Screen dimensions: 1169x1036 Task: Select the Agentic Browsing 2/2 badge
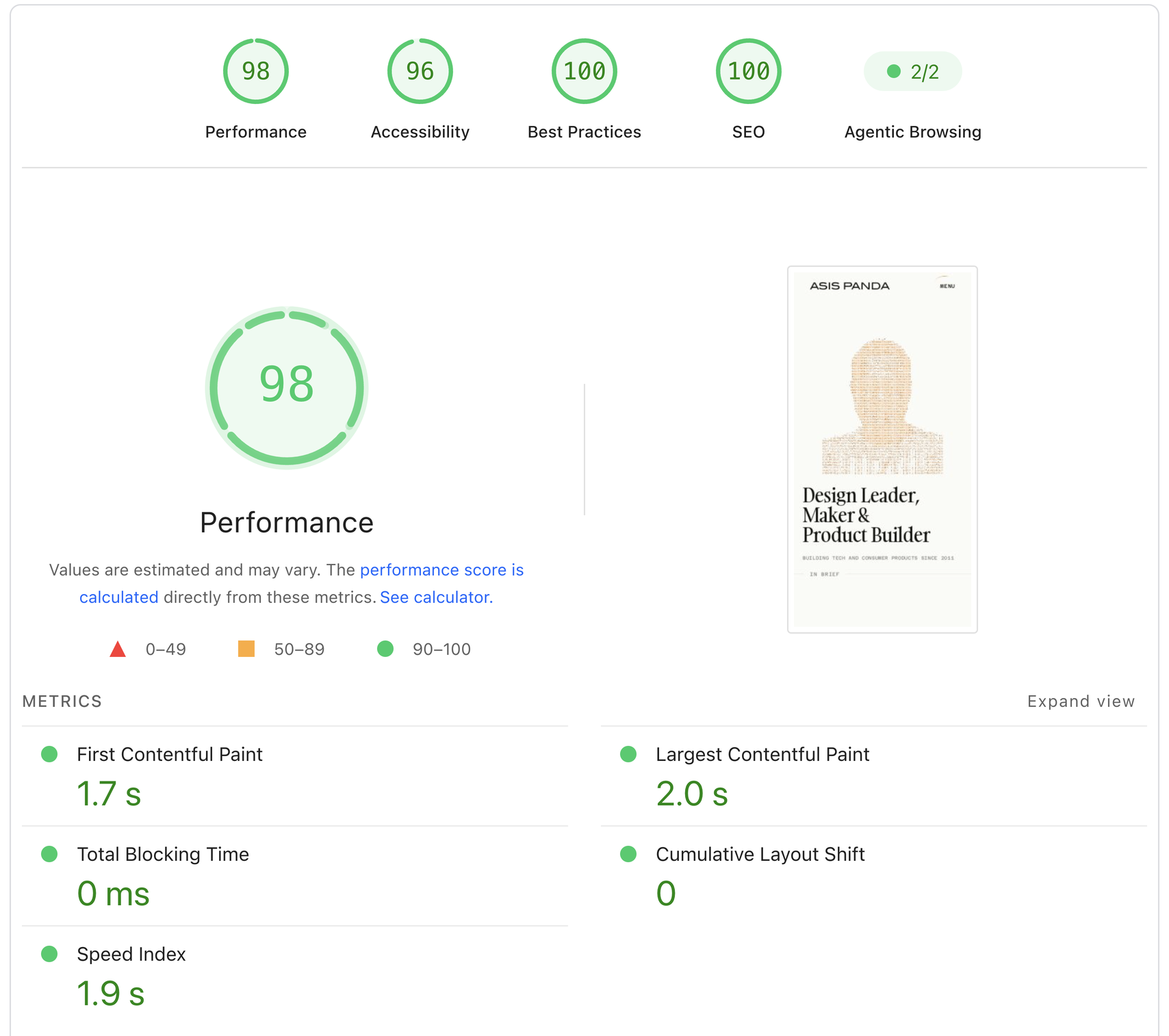tap(913, 71)
